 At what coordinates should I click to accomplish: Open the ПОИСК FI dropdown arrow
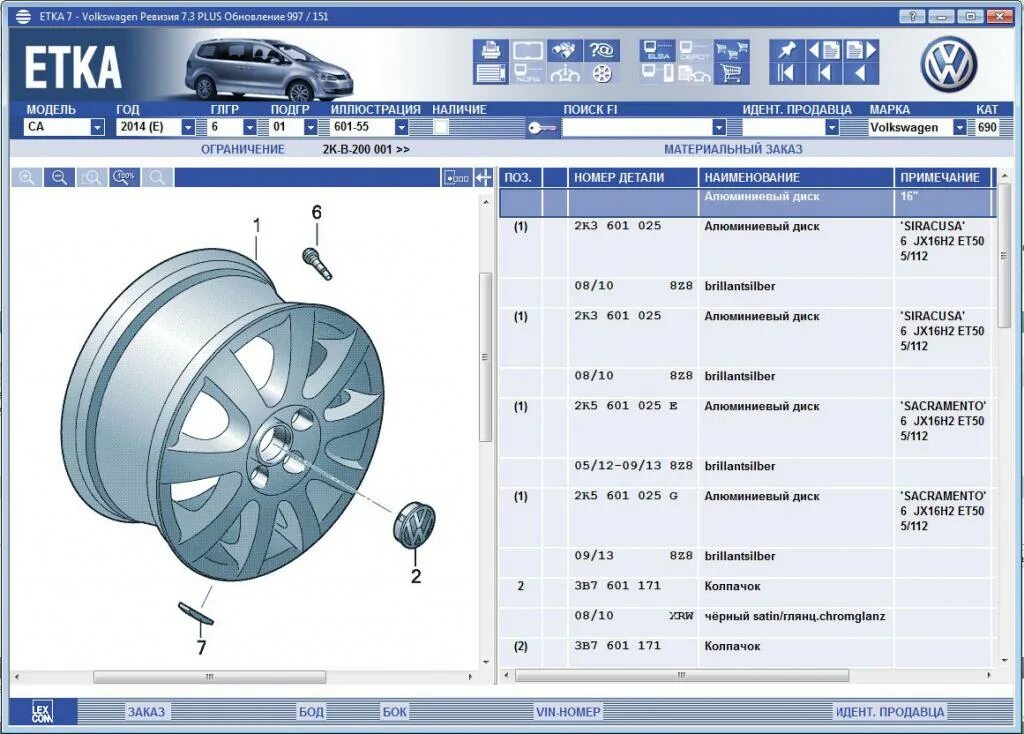click(719, 127)
